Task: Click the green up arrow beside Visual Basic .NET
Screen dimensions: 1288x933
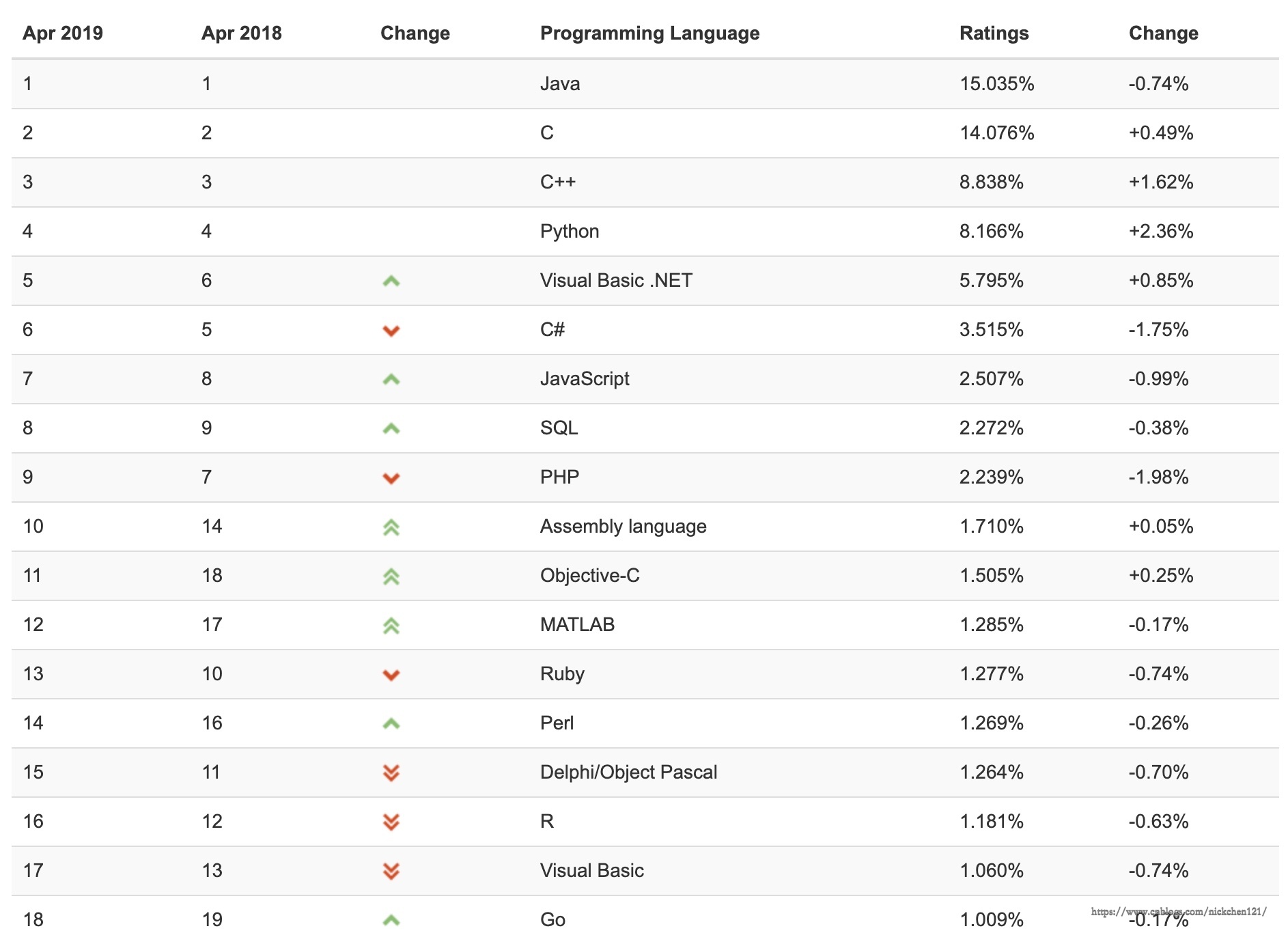Action: (x=391, y=281)
